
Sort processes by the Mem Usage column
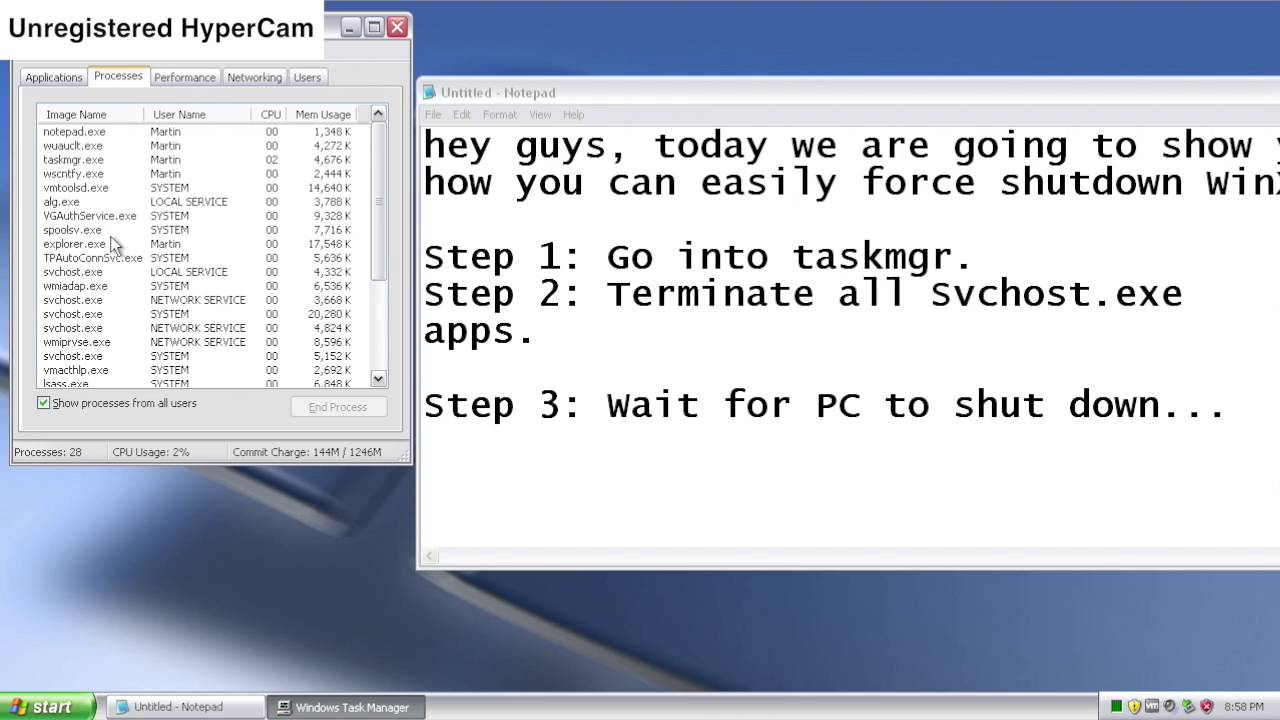pos(322,115)
